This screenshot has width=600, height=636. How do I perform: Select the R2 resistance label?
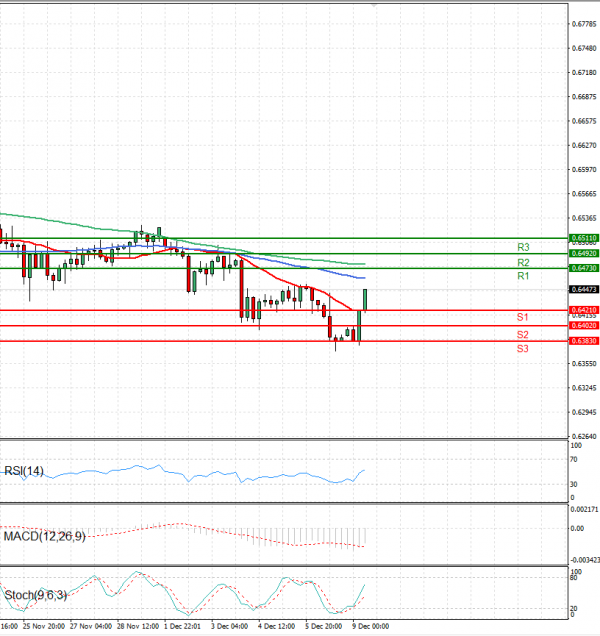[523, 262]
